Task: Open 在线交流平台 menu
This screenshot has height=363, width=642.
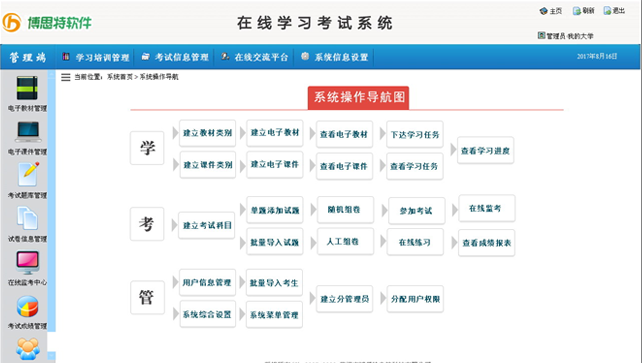Action: [255, 57]
